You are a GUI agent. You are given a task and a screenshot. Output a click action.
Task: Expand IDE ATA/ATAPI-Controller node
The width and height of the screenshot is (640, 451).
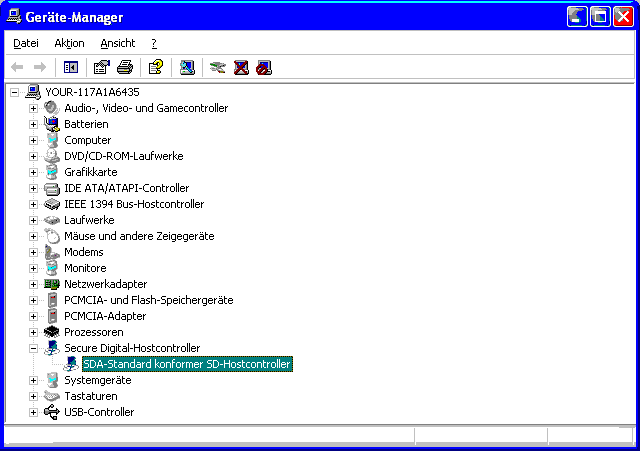[x=33, y=188]
